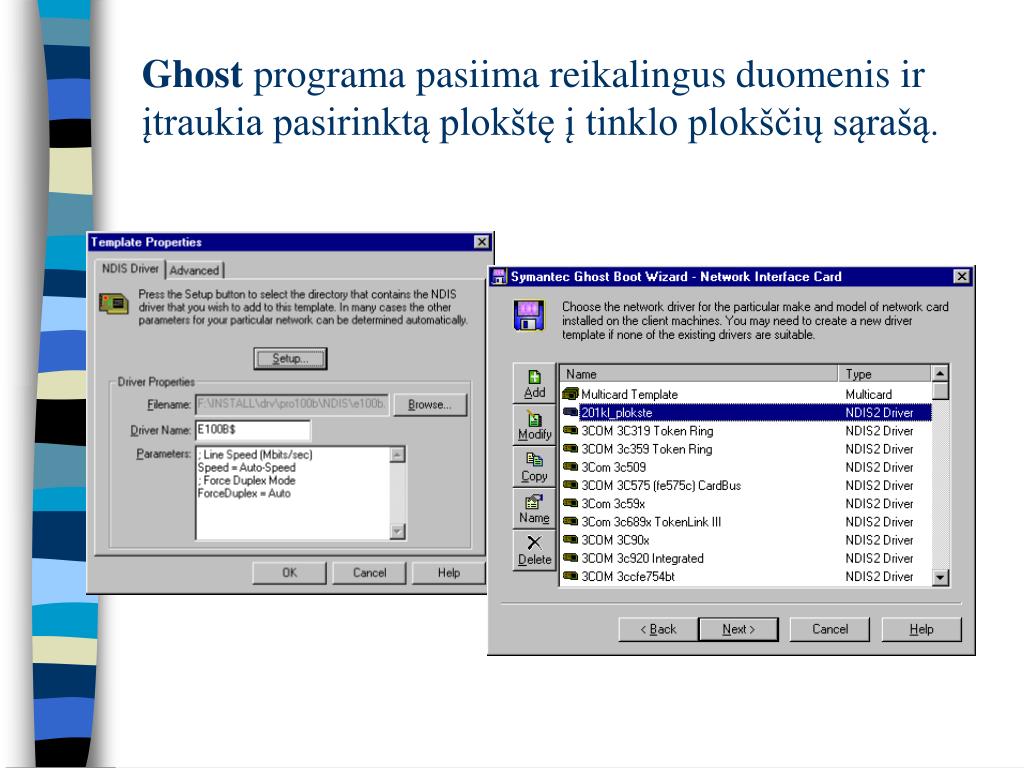
Task: Click the floppy disk wizard icon
Action: point(529,315)
